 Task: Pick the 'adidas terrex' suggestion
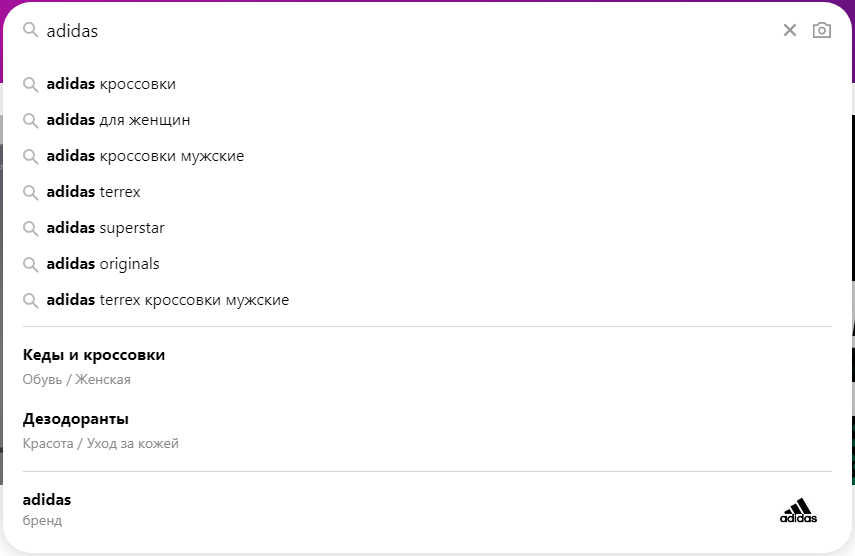click(94, 192)
